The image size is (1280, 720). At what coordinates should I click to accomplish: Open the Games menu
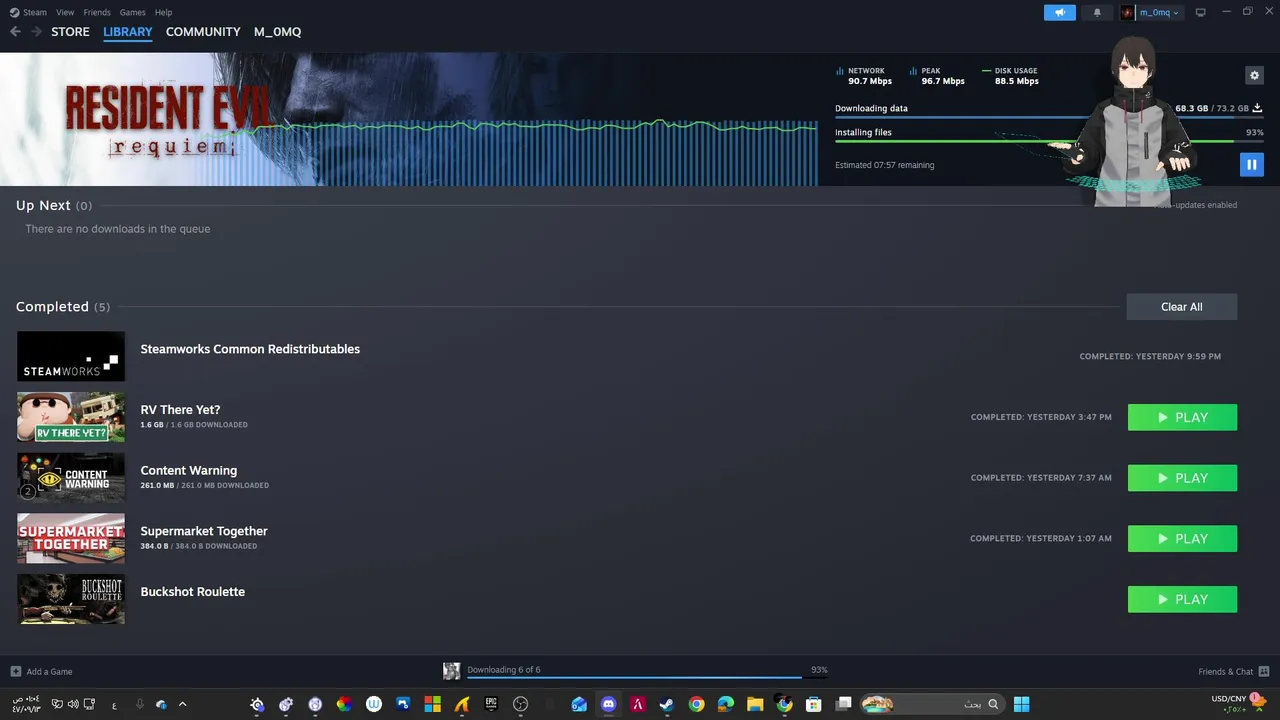pos(132,12)
